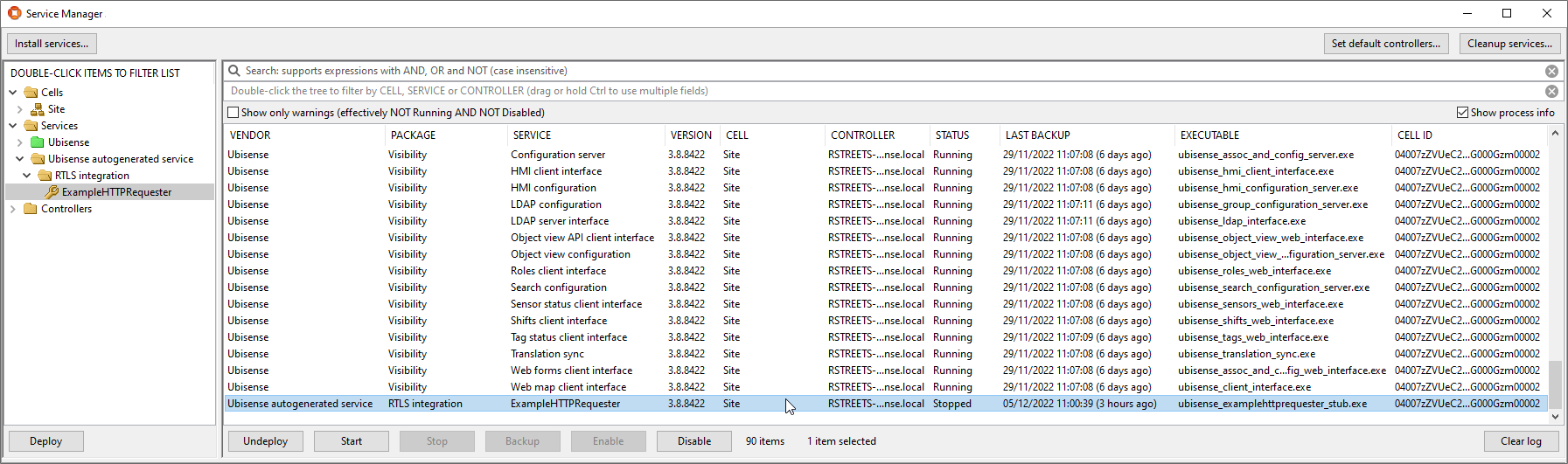This screenshot has width=1568, height=464.
Task: Select Roles client interface row
Action: pyautogui.click(x=886, y=271)
